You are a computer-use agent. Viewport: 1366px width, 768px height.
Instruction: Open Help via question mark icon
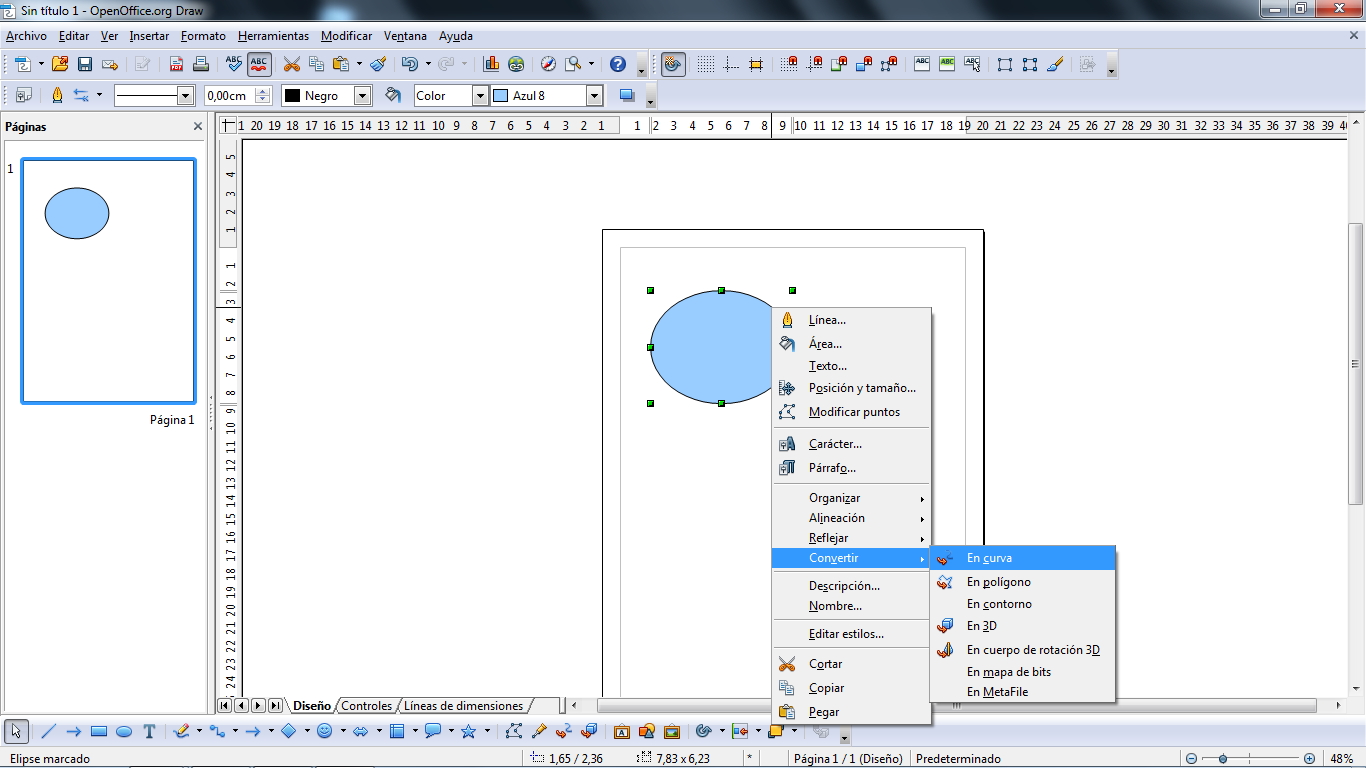click(618, 64)
